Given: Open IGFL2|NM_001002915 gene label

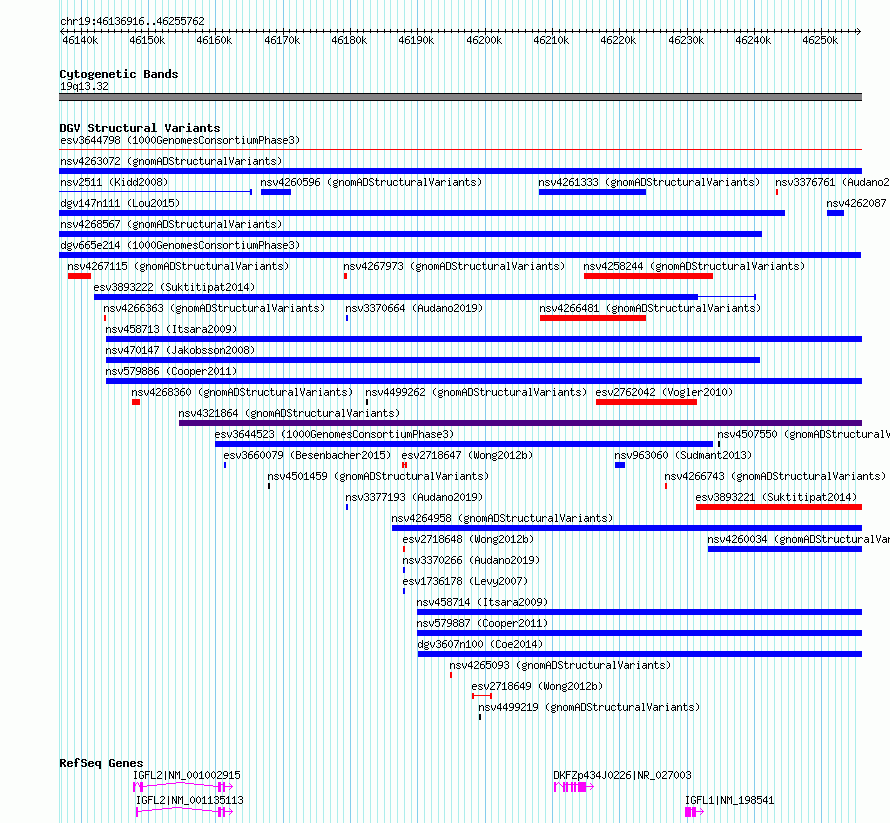Looking at the screenshot, I should pyautogui.click(x=187, y=775).
